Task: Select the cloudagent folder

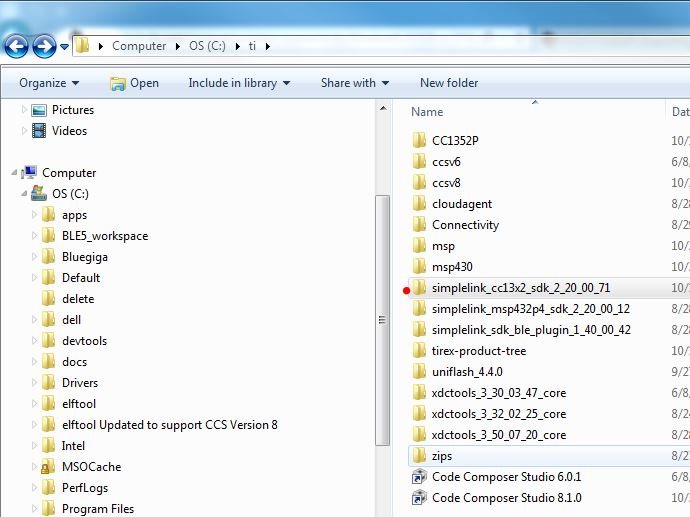Action: pos(462,204)
